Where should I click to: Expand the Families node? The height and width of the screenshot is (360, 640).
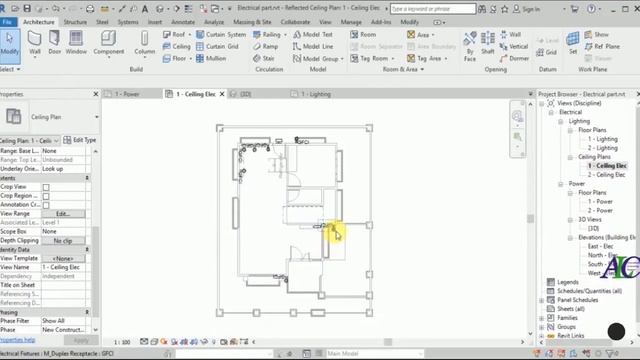tap(542, 318)
